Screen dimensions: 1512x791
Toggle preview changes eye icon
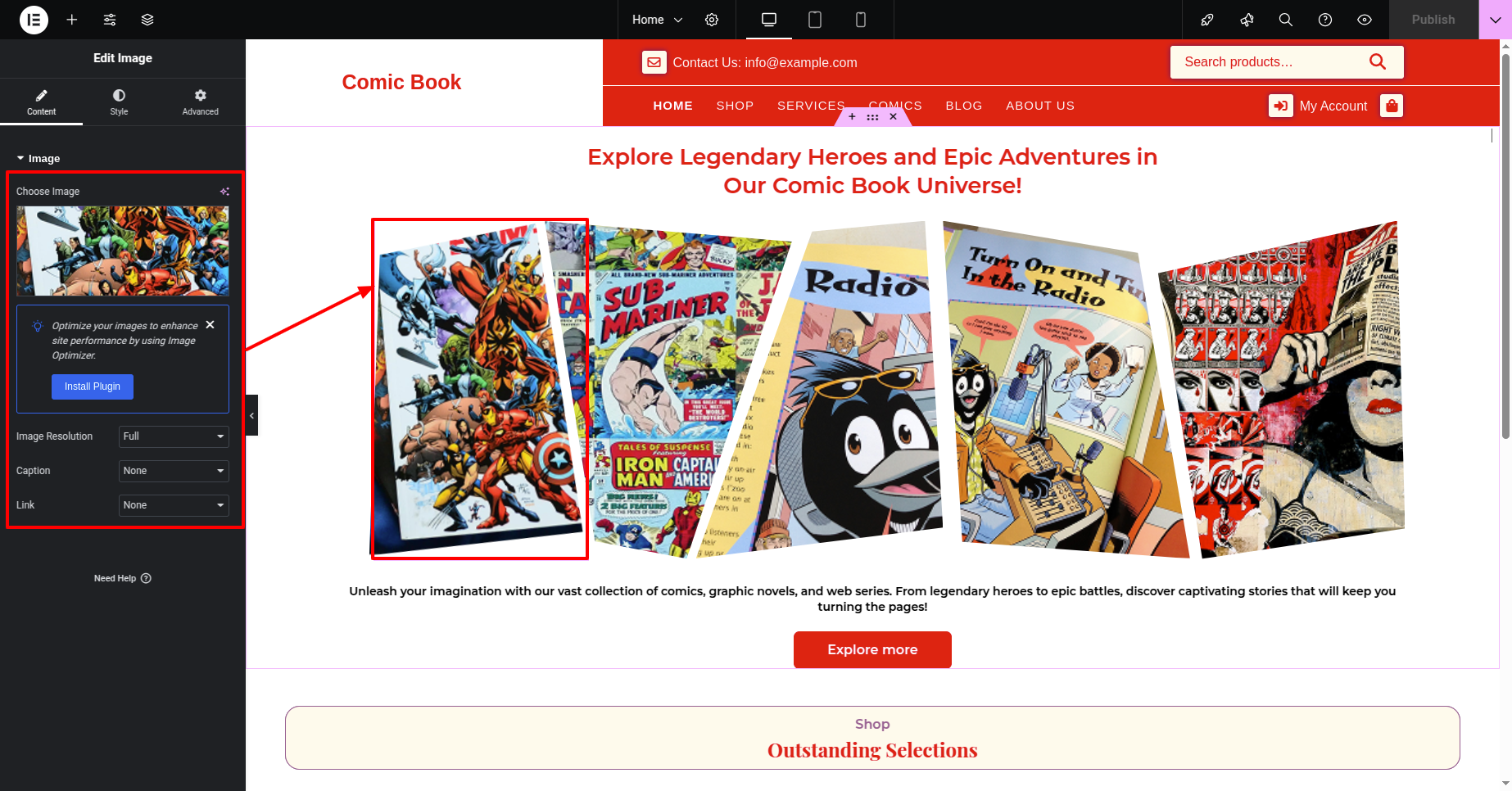[1365, 20]
